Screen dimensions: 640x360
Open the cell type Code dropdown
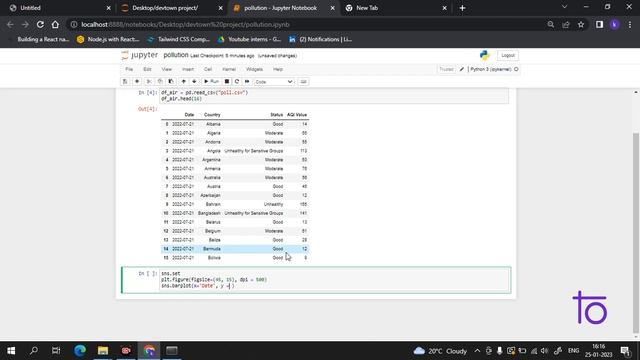[273, 82]
